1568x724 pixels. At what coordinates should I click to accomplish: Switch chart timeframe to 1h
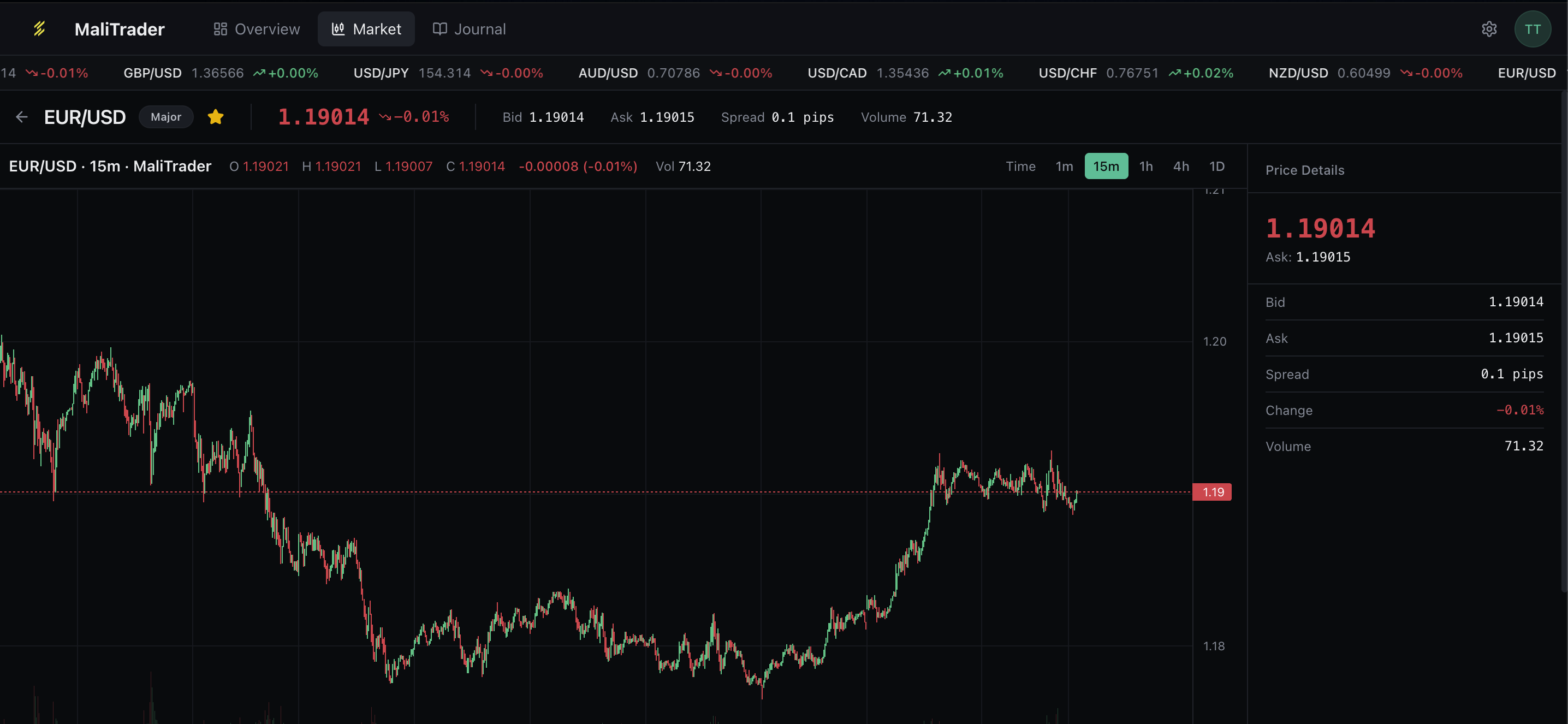click(x=1146, y=165)
